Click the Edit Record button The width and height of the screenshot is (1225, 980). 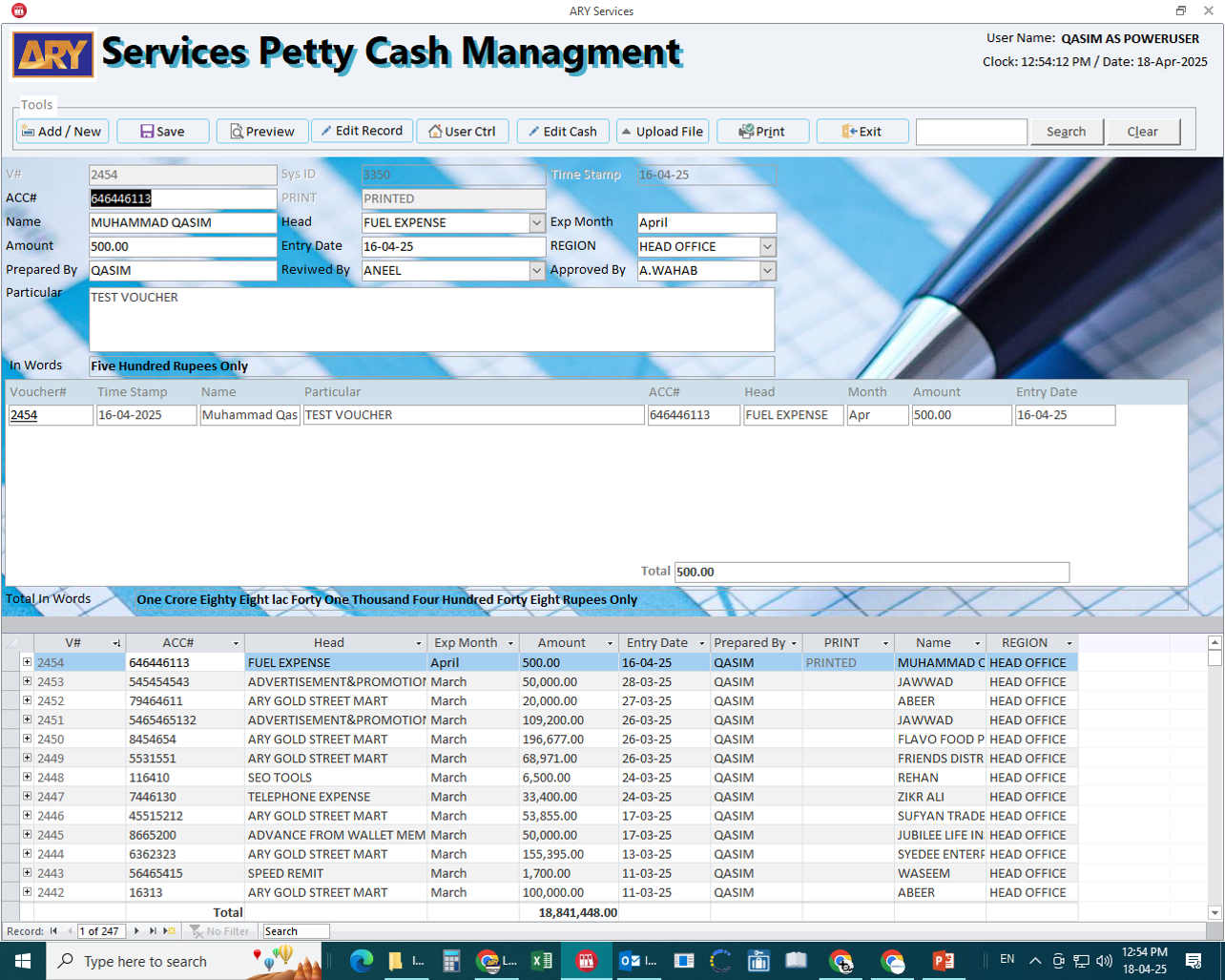coord(362,131)
